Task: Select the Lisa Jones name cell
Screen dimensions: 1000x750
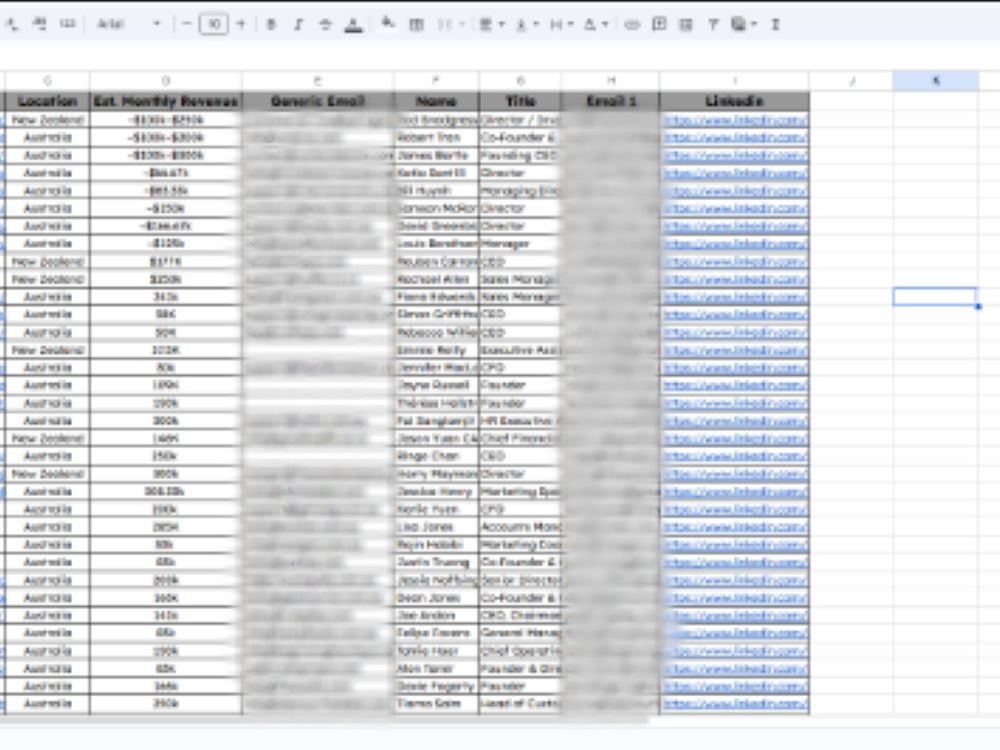Action: 436,527
